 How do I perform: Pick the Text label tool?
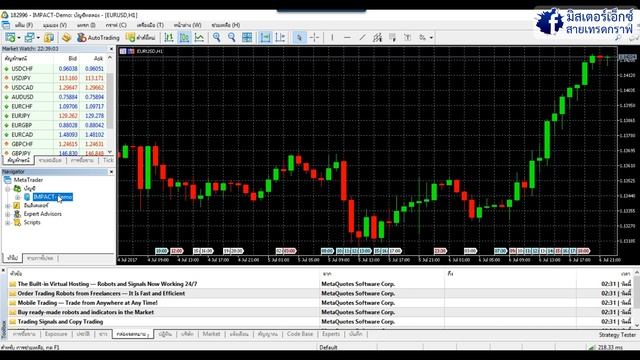click(407, 38)
